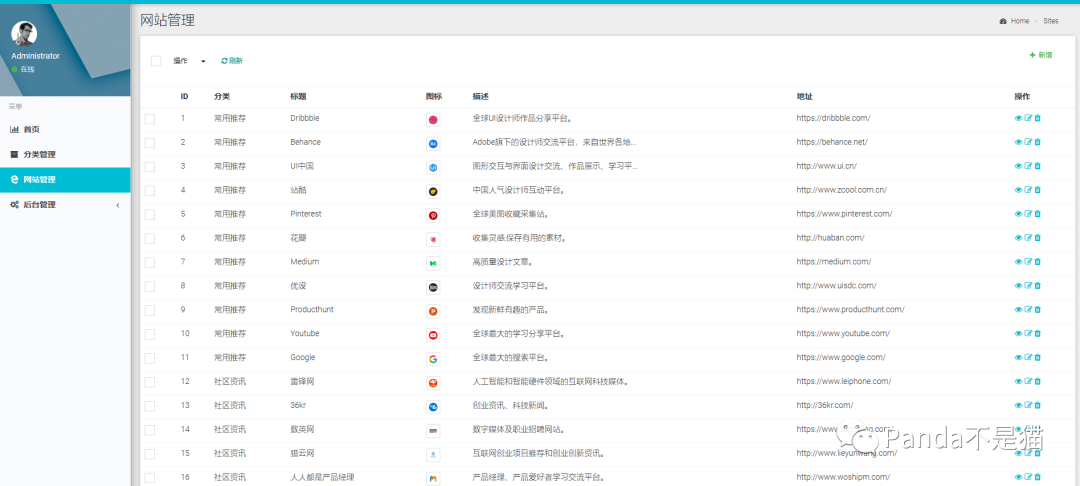The width and height of the screenshot is (1080, 486).
Task: Click the 新增 add button
Action: point(1041,54)
